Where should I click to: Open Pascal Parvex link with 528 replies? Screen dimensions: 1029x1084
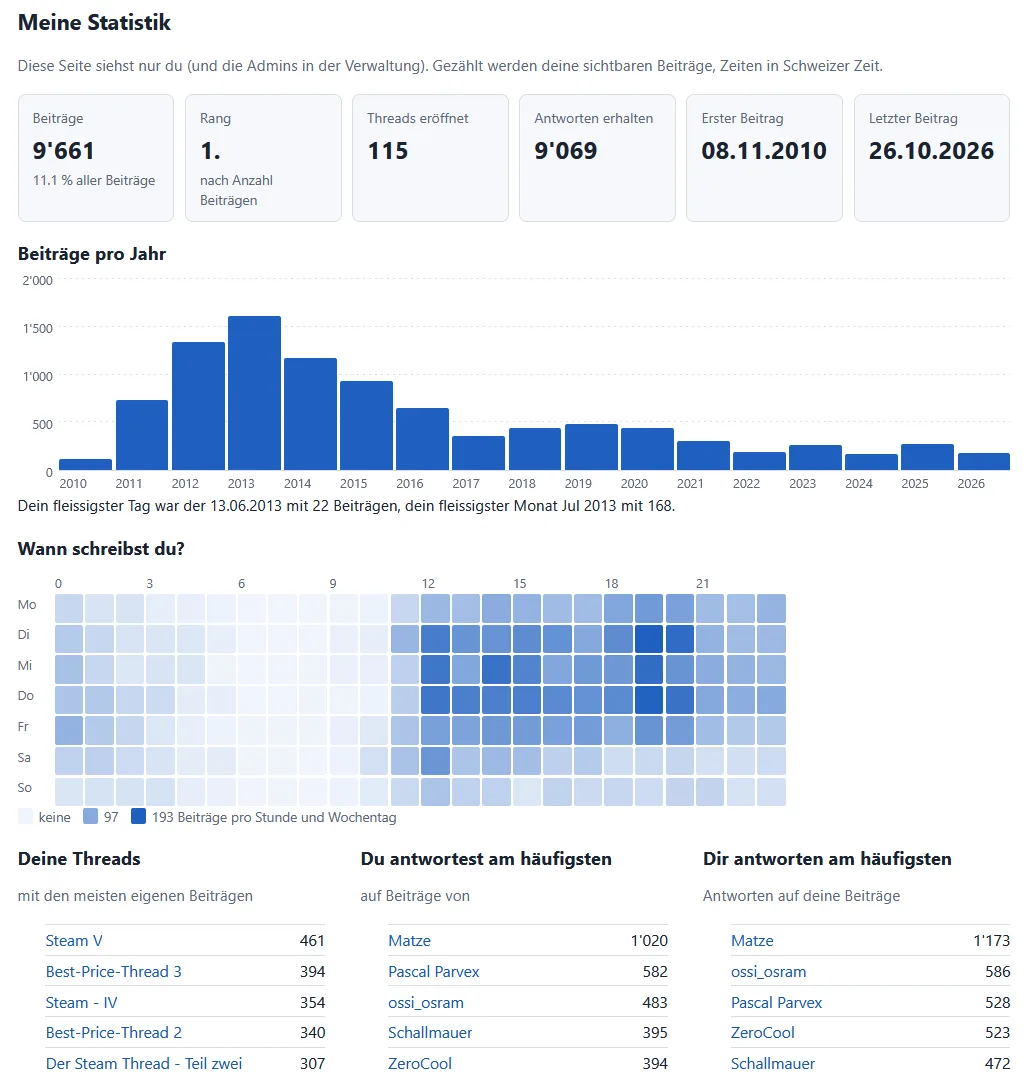777,1002
